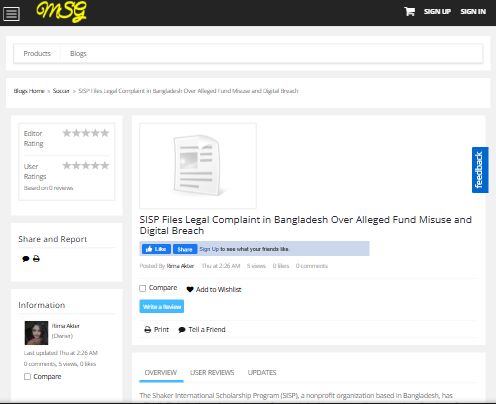Click the '0 comments' text in post meta
The width and height of the screenshot is (496, 404).
(312, 266)
